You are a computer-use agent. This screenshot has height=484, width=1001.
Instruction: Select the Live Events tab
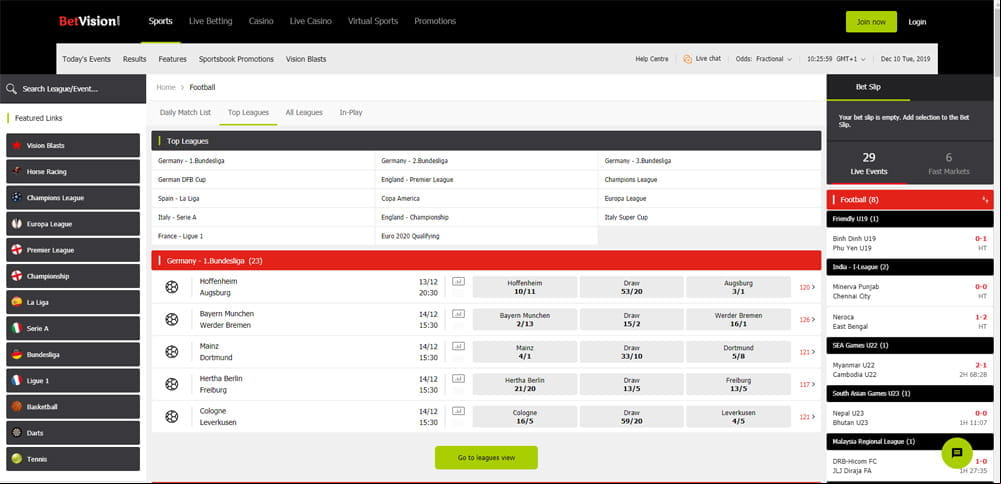869,163
